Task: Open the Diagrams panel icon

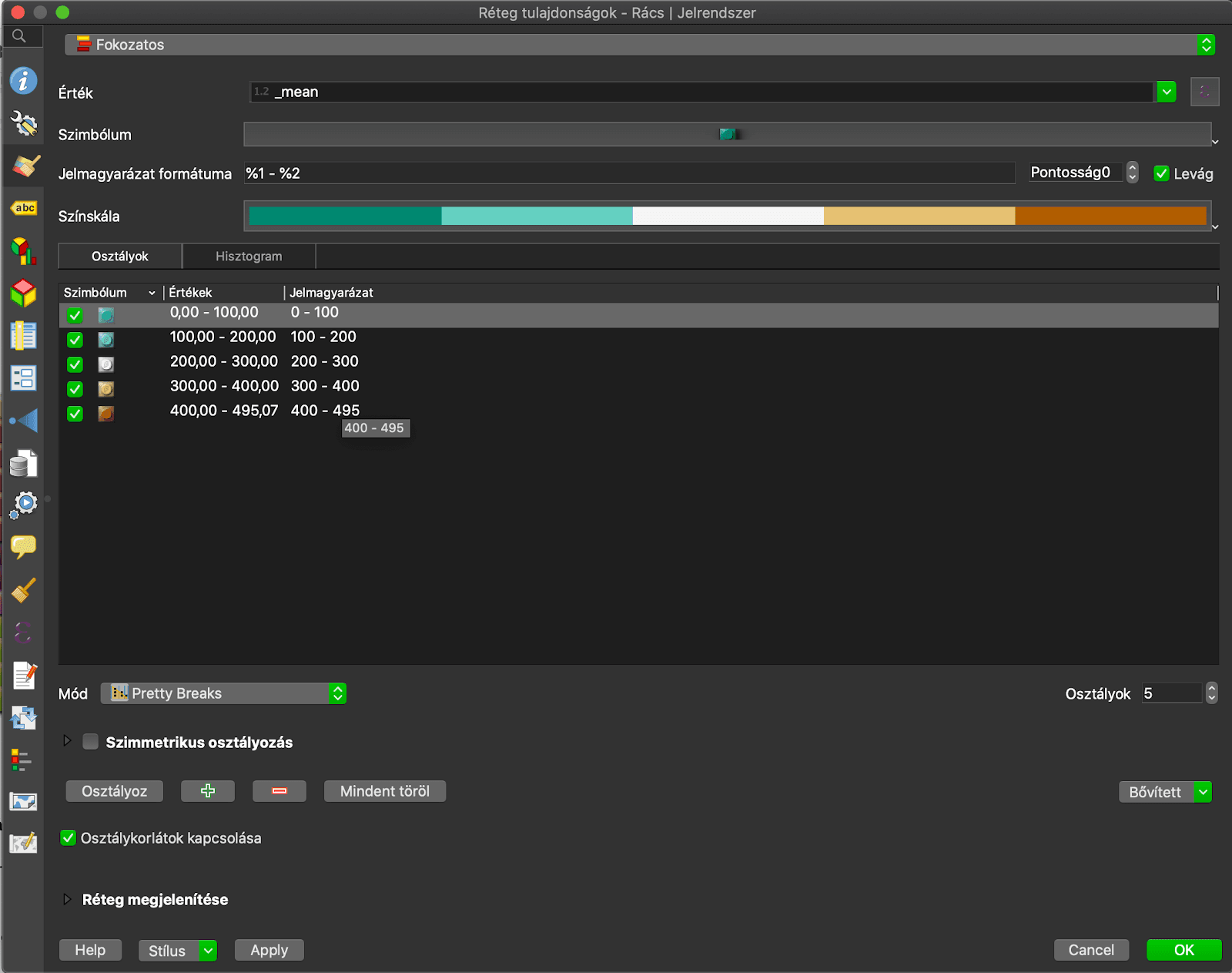Action: tap(23, 251)
